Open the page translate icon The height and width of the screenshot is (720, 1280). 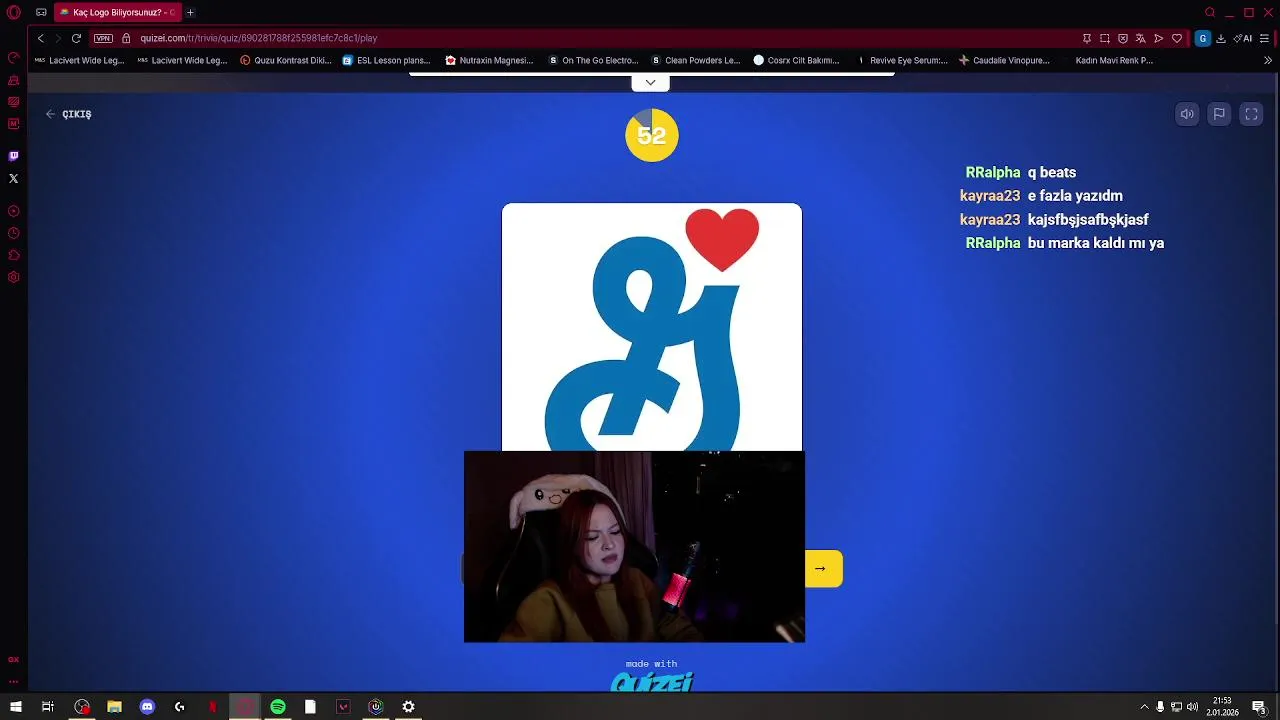click(x=1141, y=38)
